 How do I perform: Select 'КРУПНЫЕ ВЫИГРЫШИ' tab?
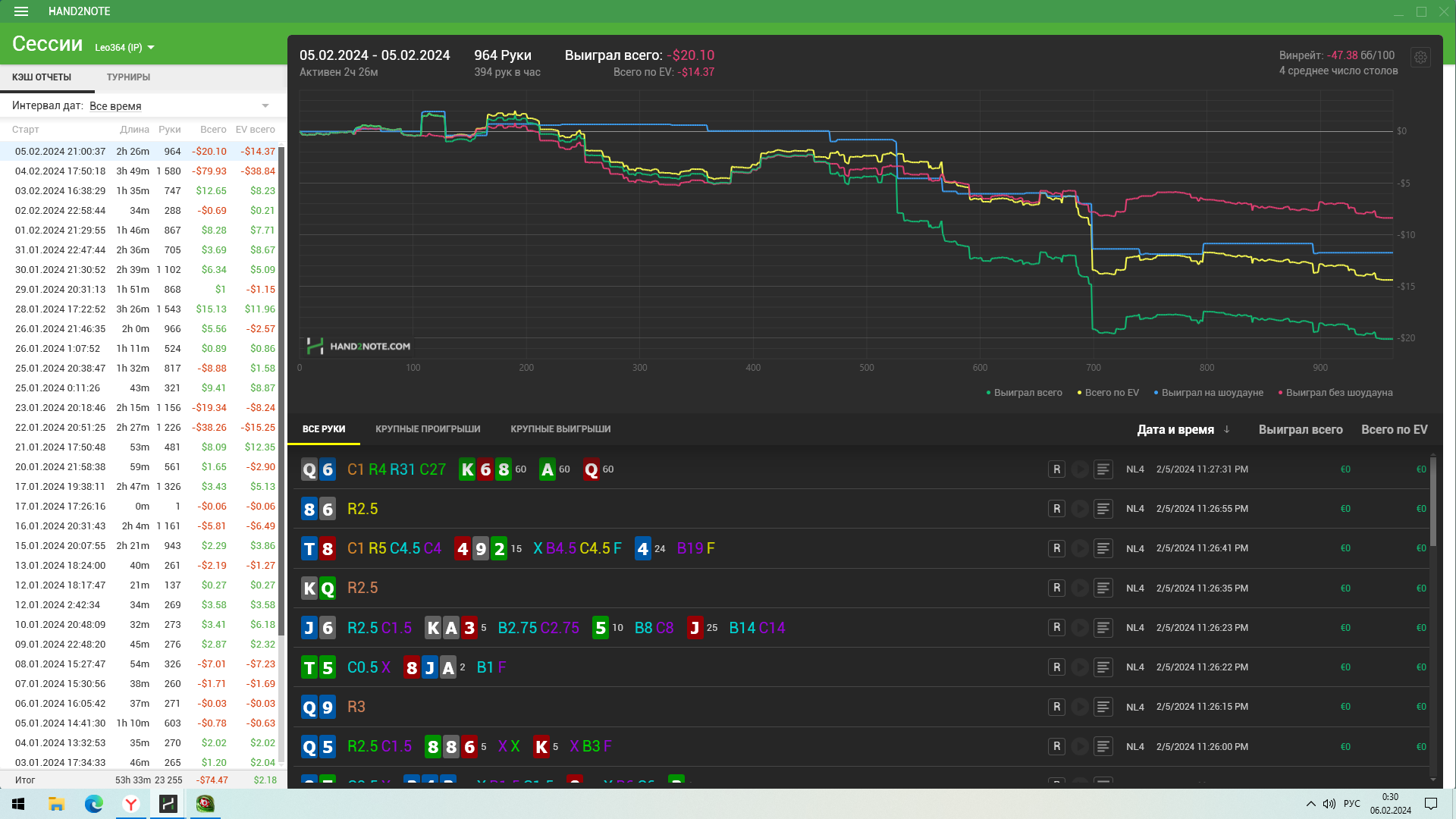pos(560,429)
